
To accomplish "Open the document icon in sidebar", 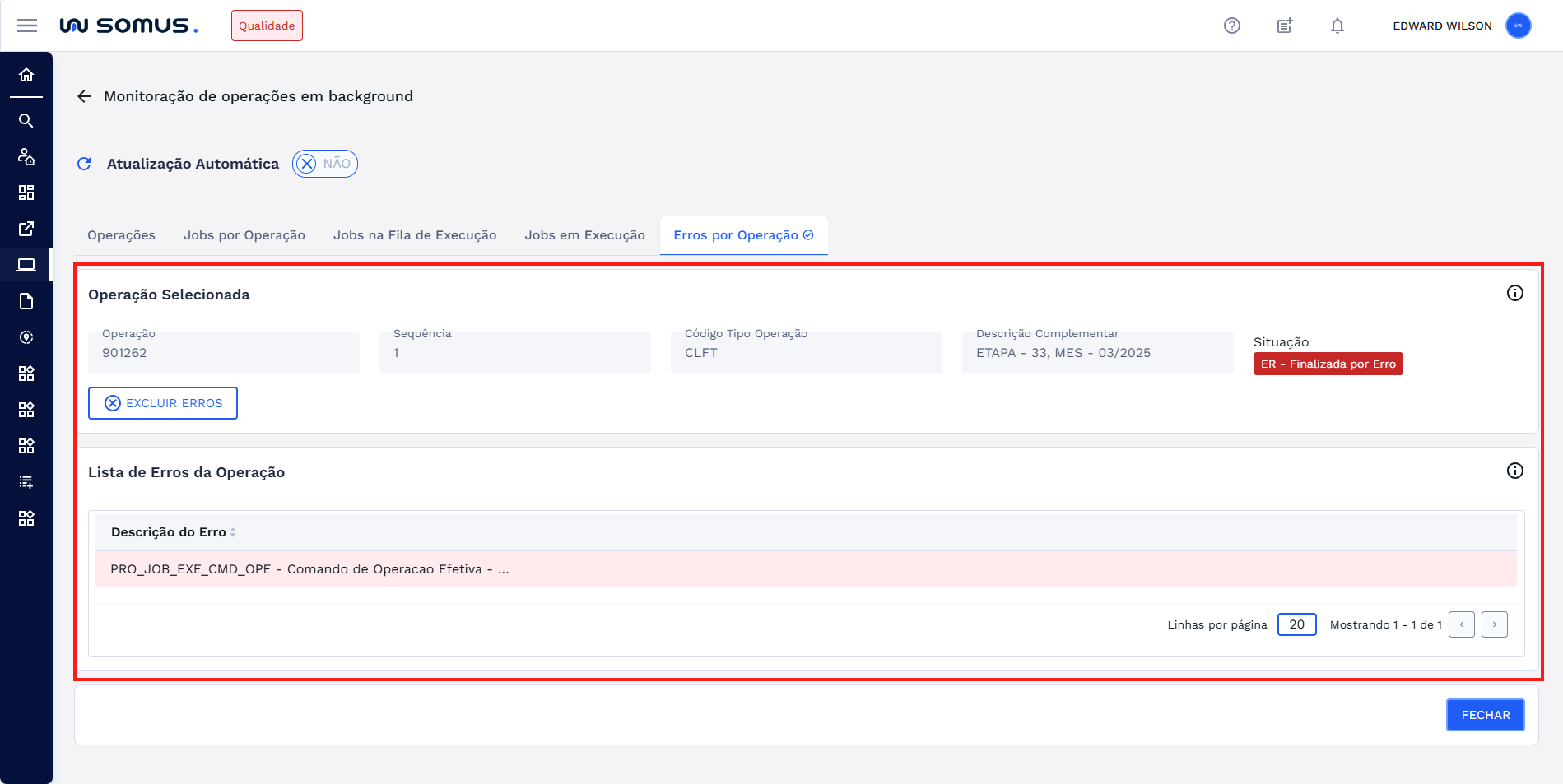I will tap(26, 302).
